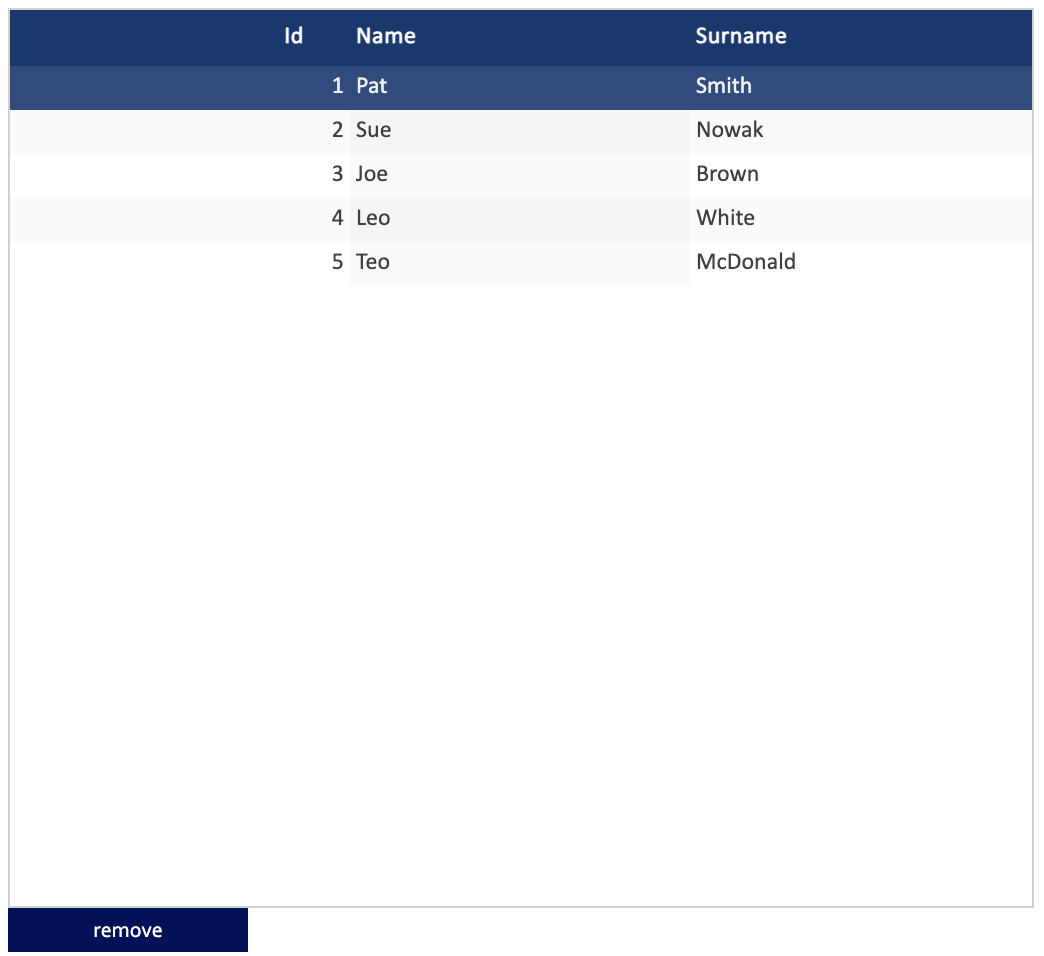Select the Pat name cell
The image size is (1044, 956).
click(372, 86)
